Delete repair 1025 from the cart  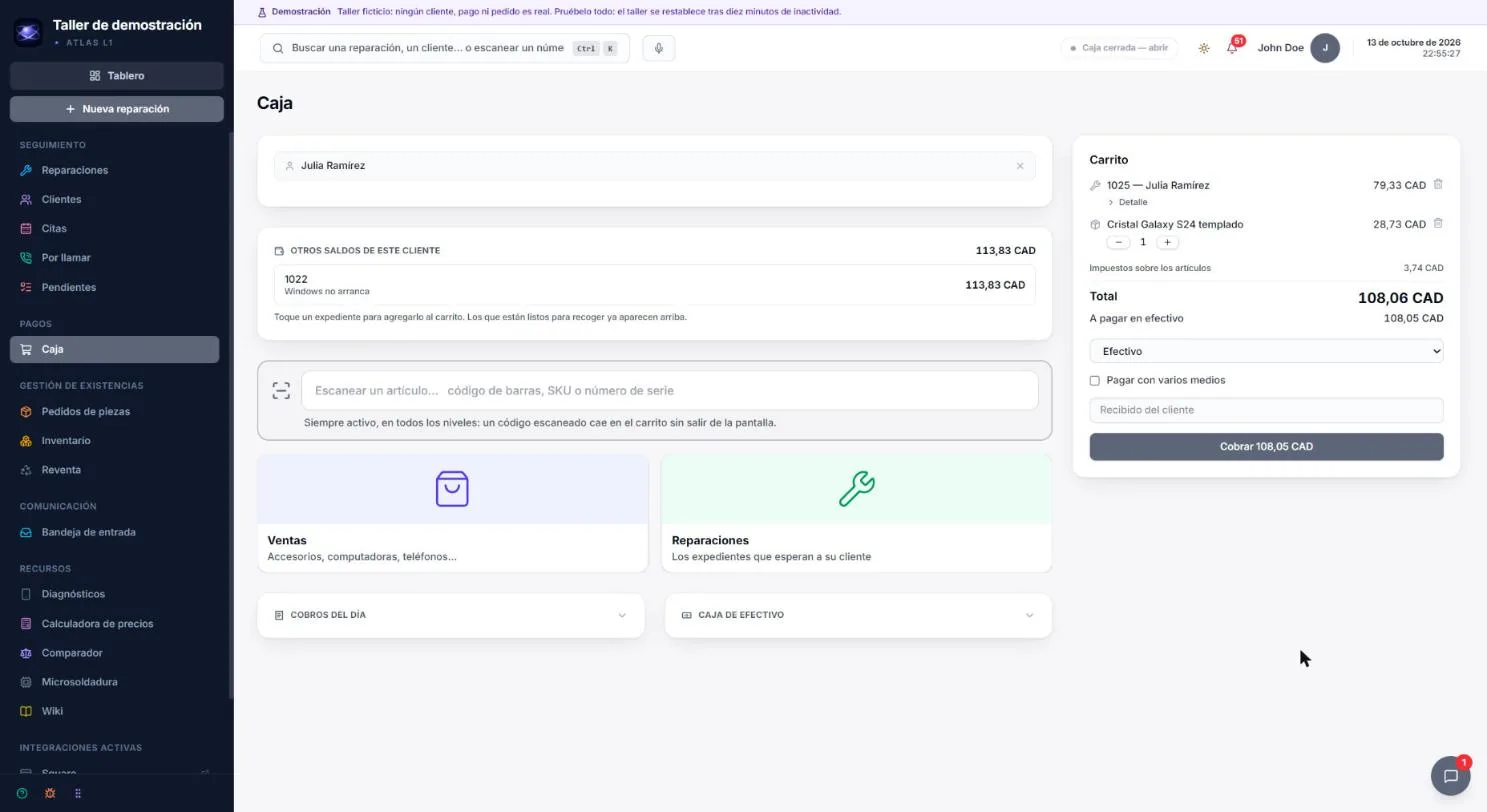1438,185
